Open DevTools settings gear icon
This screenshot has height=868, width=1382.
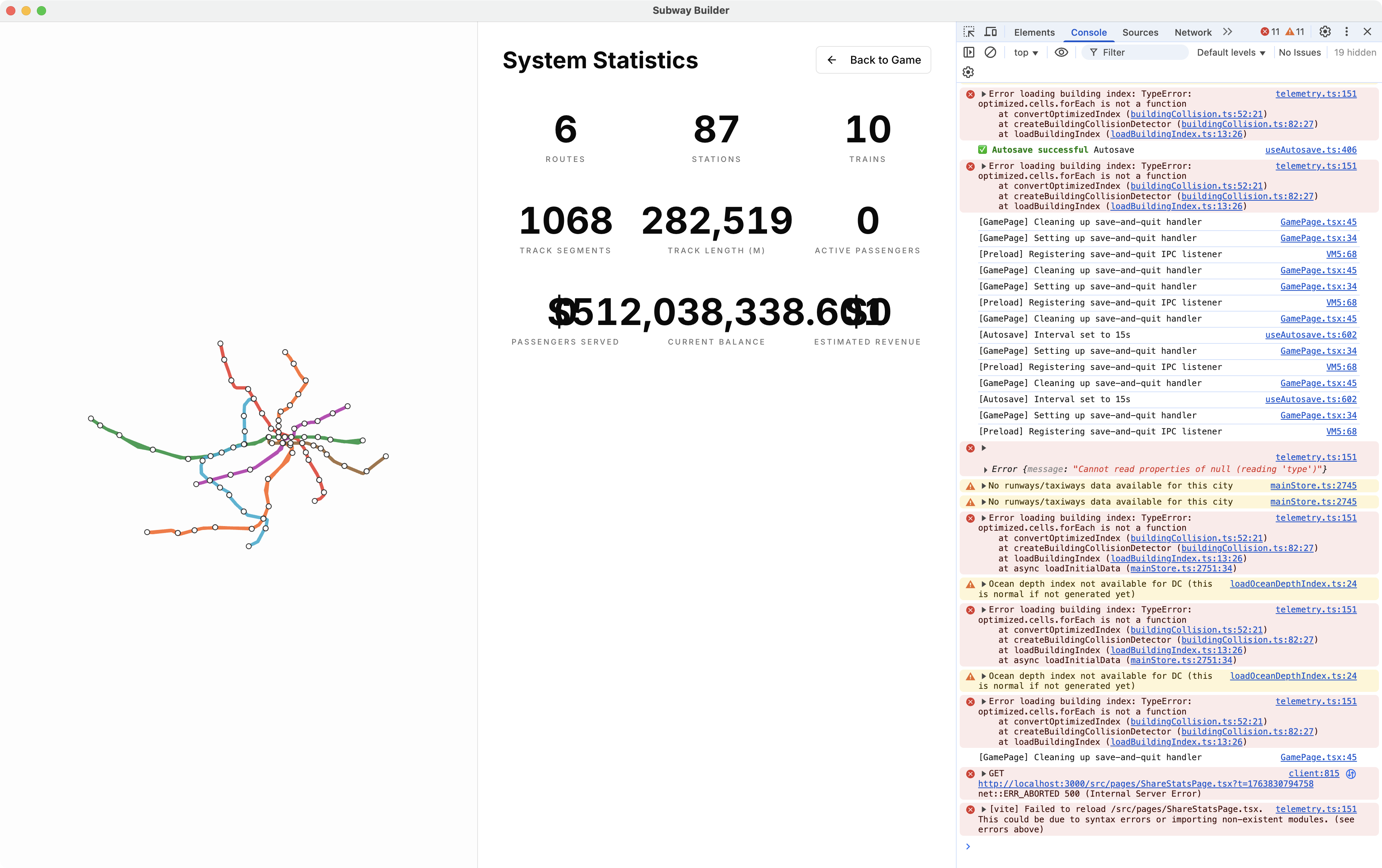coord(1324,32)
